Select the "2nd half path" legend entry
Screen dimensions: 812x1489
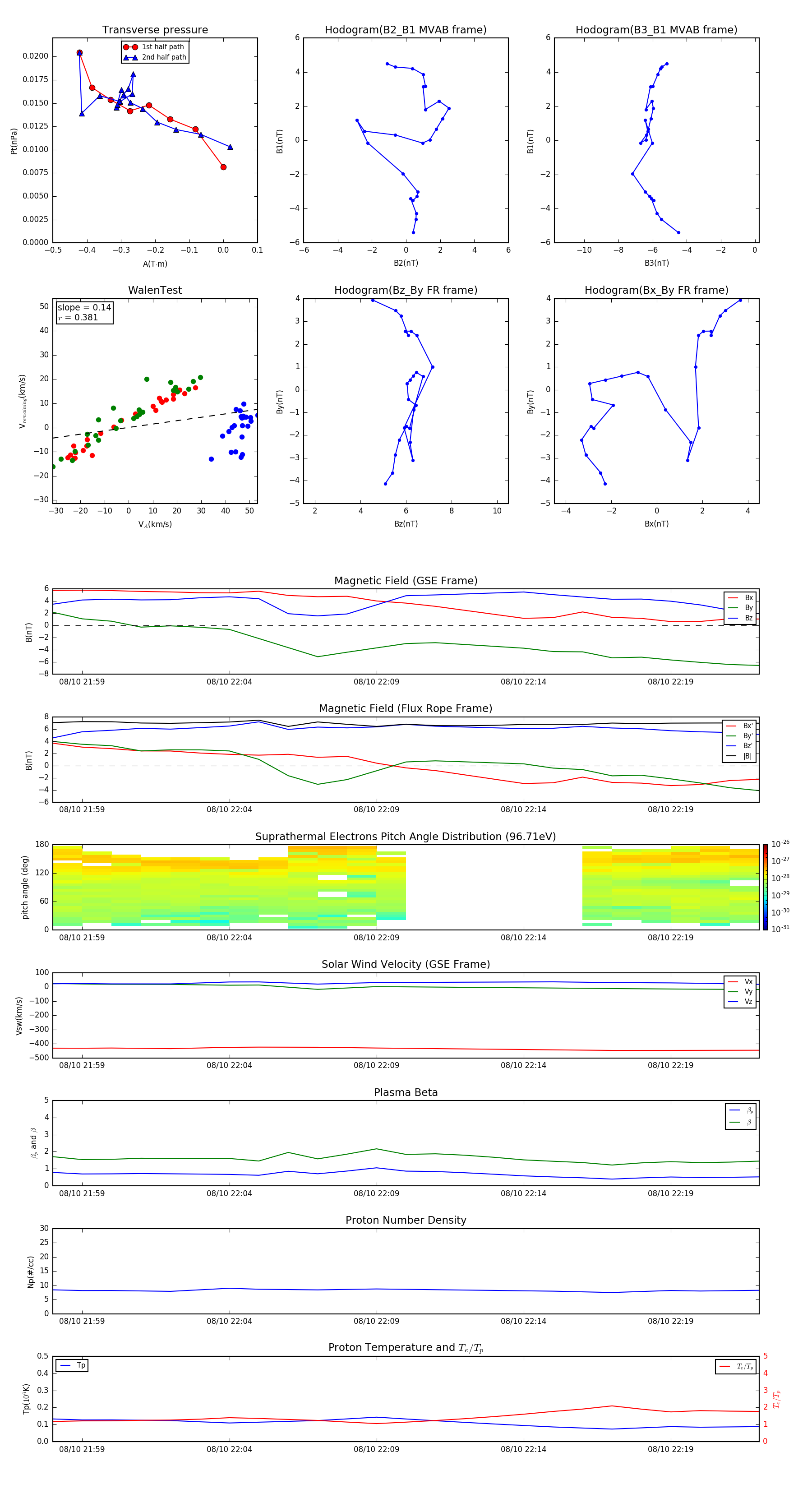[154, 57]
